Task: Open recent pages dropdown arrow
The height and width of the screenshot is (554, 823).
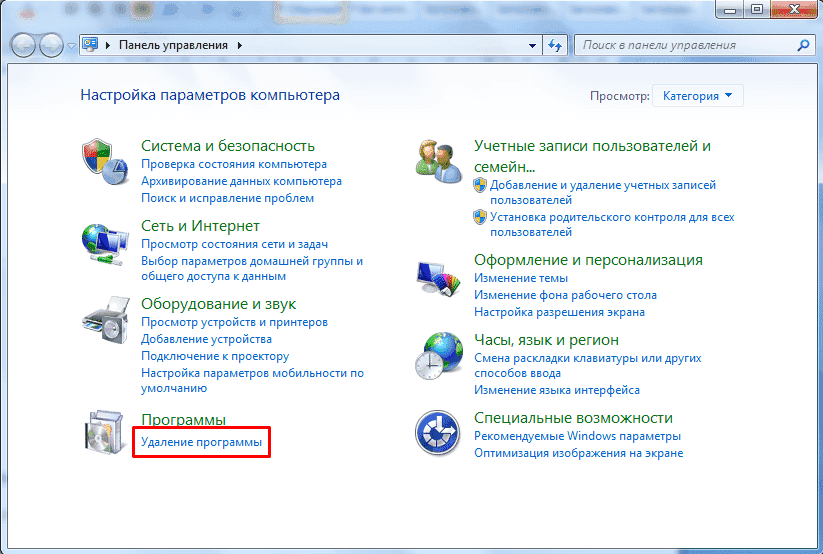Action: 71,46
